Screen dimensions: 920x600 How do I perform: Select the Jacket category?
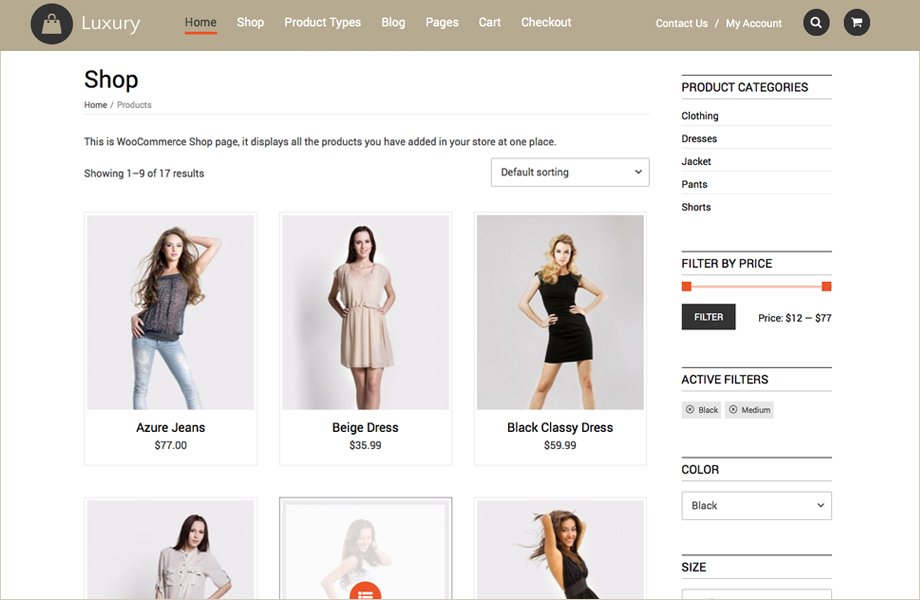696,161
